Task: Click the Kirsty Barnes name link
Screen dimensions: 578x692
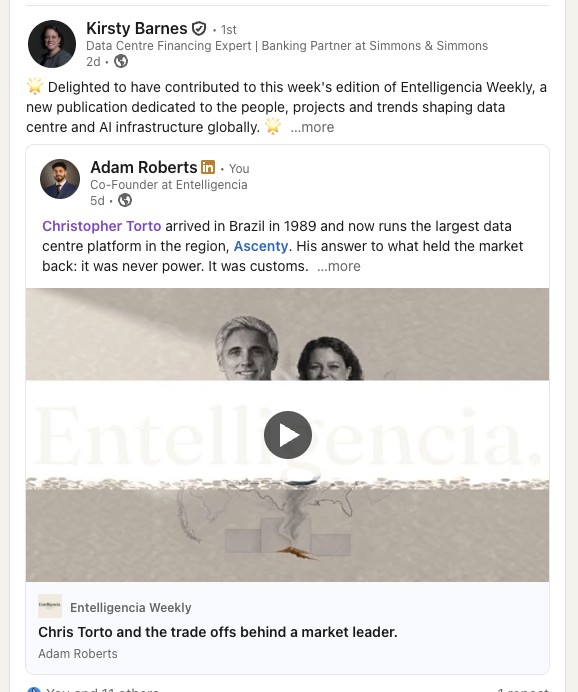Action: (x=136, y=29)
